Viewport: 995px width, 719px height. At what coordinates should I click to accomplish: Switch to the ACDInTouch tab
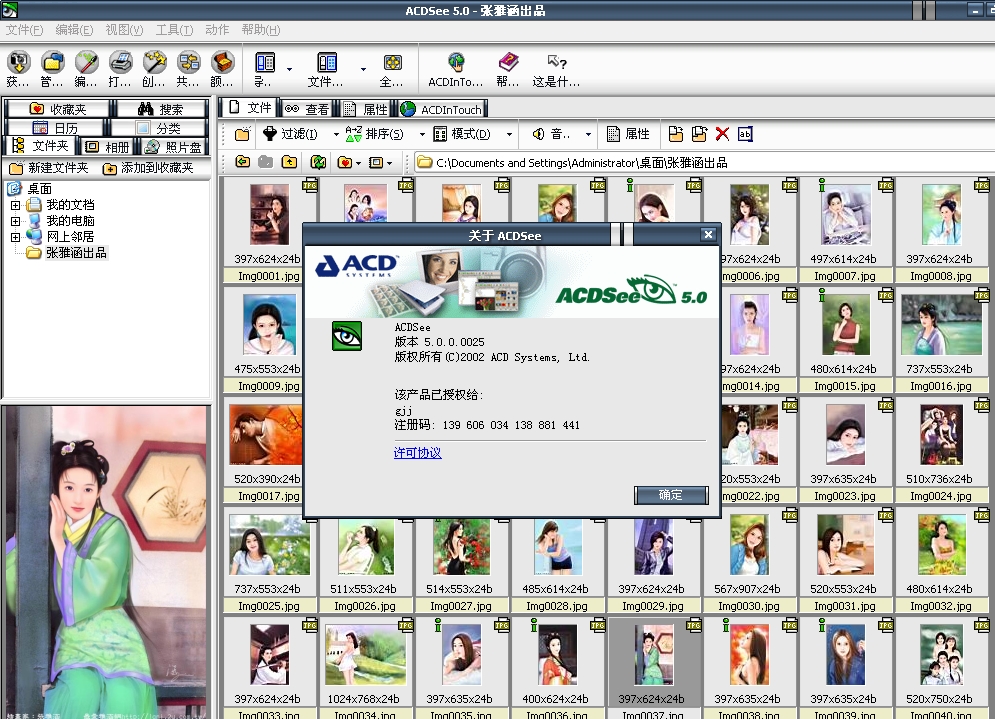442,109
